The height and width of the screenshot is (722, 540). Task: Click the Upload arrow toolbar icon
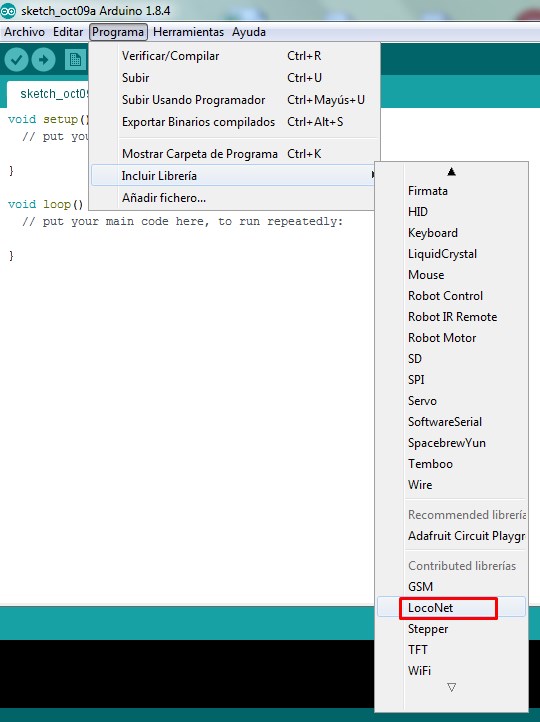pos(44,60)
